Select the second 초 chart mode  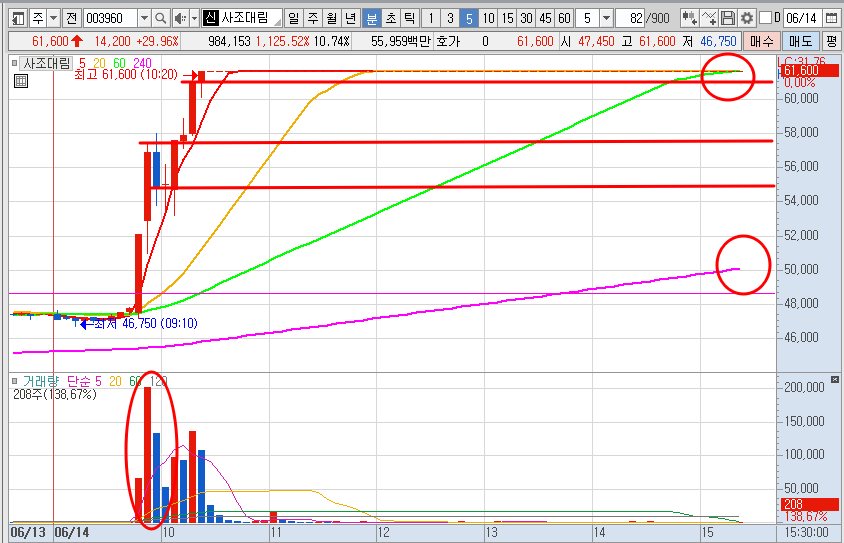click(x=391, y=18)
